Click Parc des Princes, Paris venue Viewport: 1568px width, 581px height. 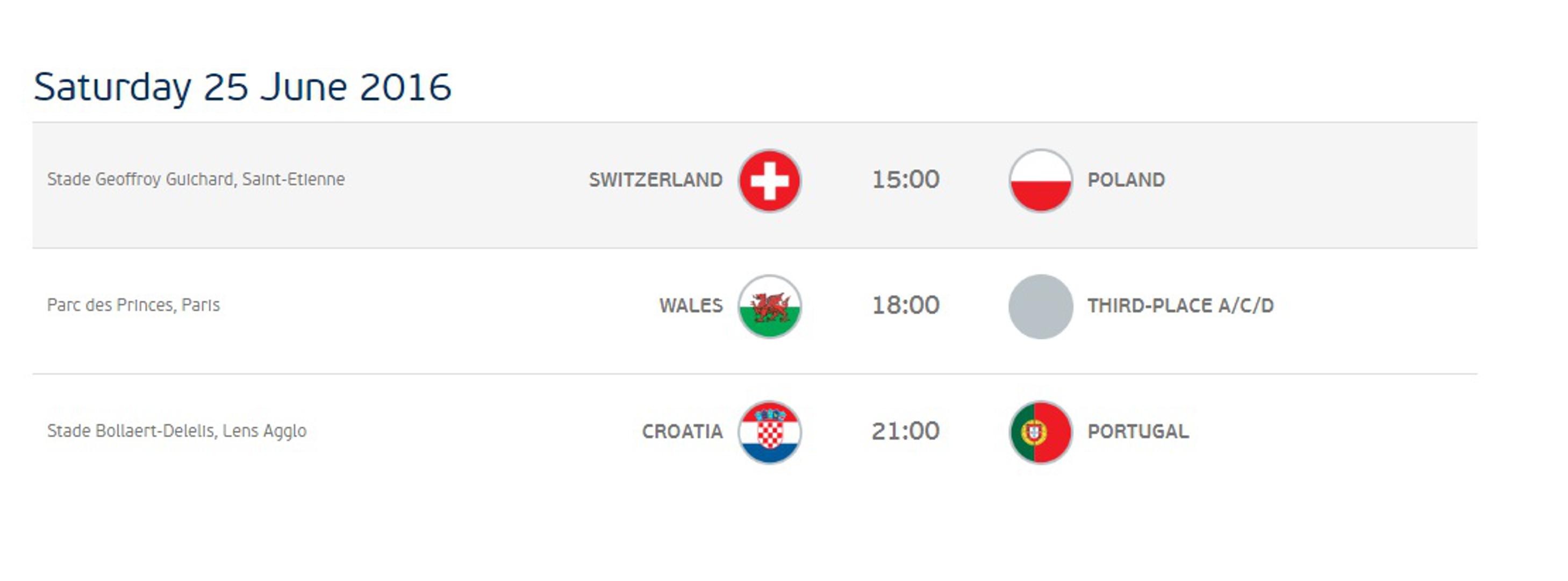(133, 305)
